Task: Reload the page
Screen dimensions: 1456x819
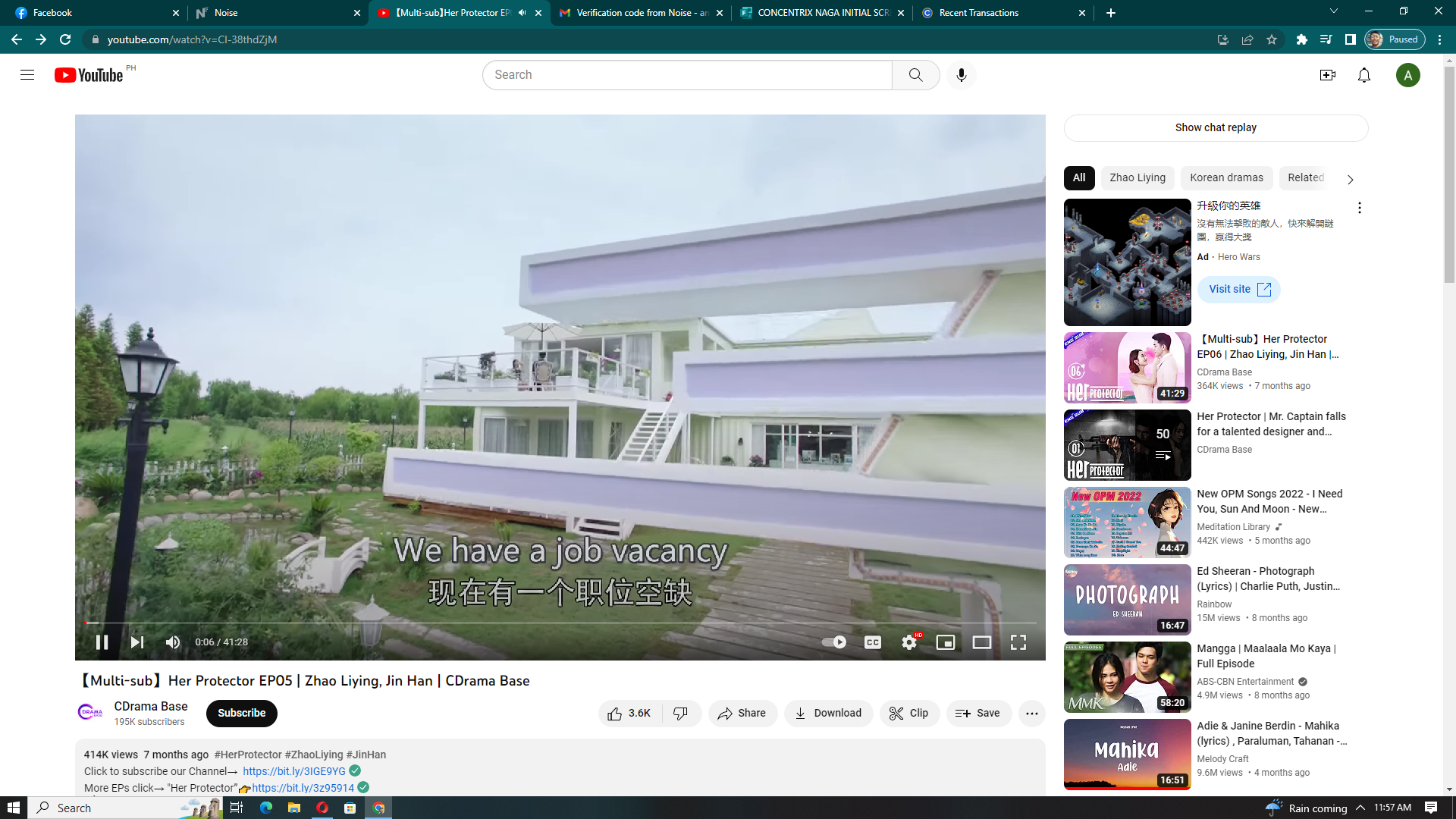Action: [x=65, y=39]
